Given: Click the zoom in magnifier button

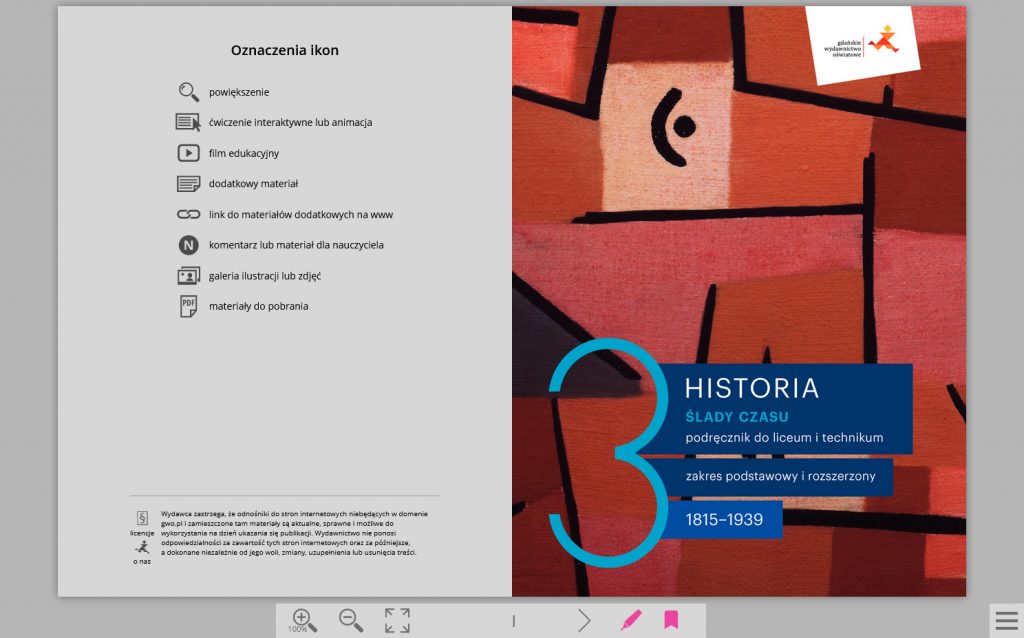Looking at the screenshot, I should (304, 620).
